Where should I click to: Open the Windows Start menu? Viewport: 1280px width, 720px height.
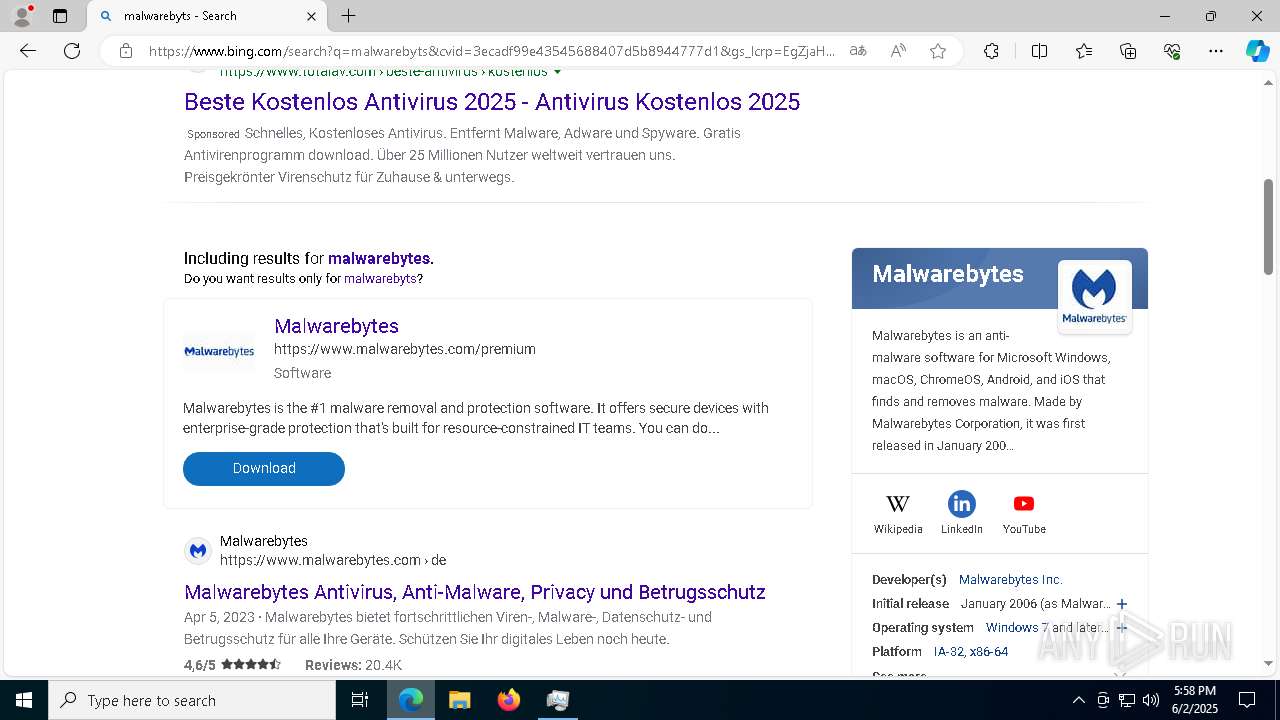(24, 700)
